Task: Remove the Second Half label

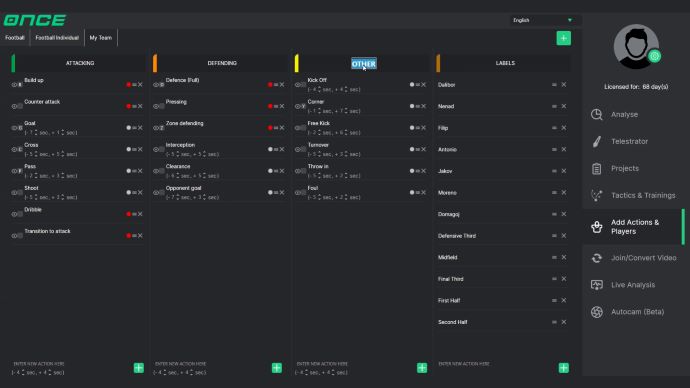Action: click(564, 322)
